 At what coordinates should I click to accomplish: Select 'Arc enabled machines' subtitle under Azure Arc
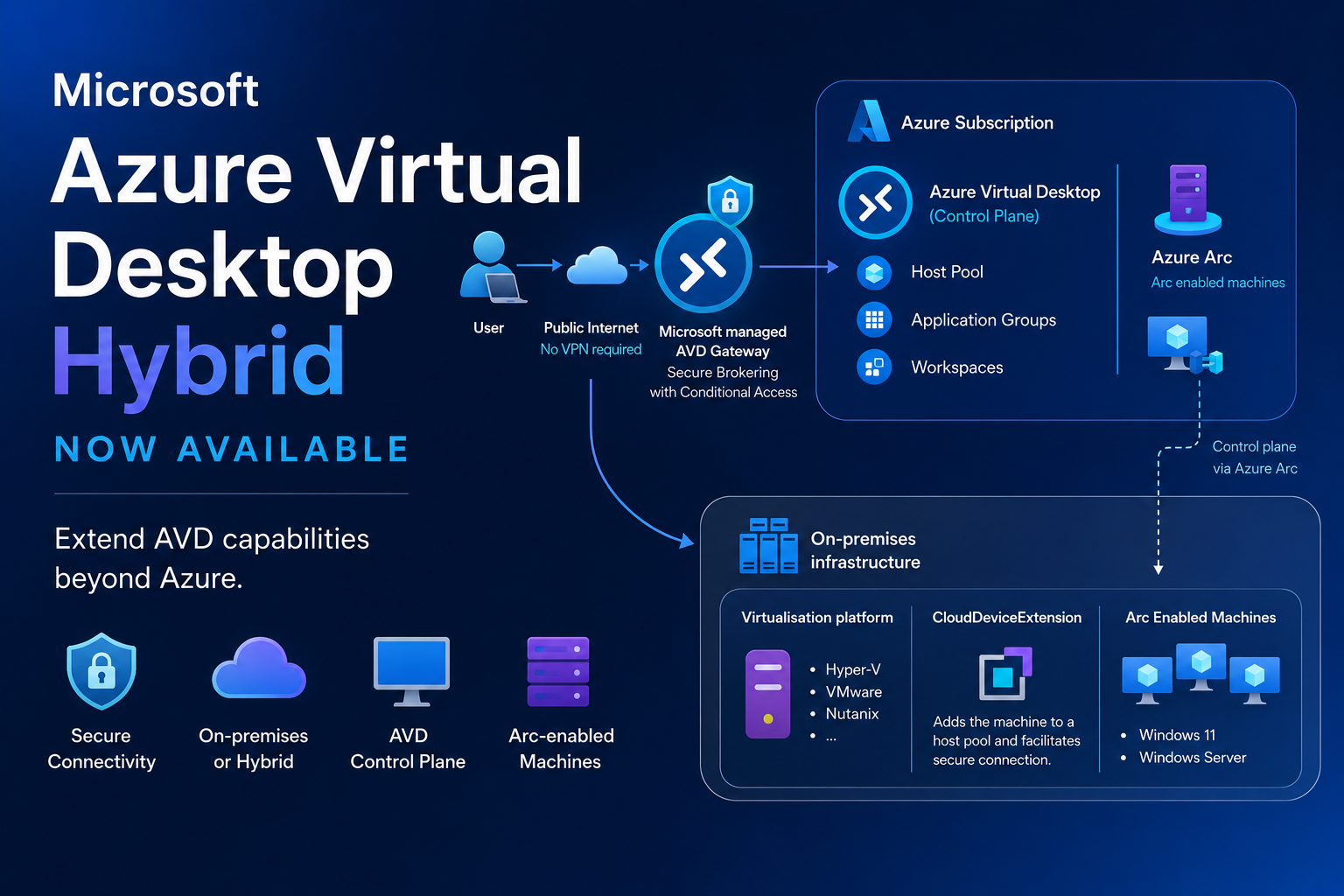coord(1218,283)
